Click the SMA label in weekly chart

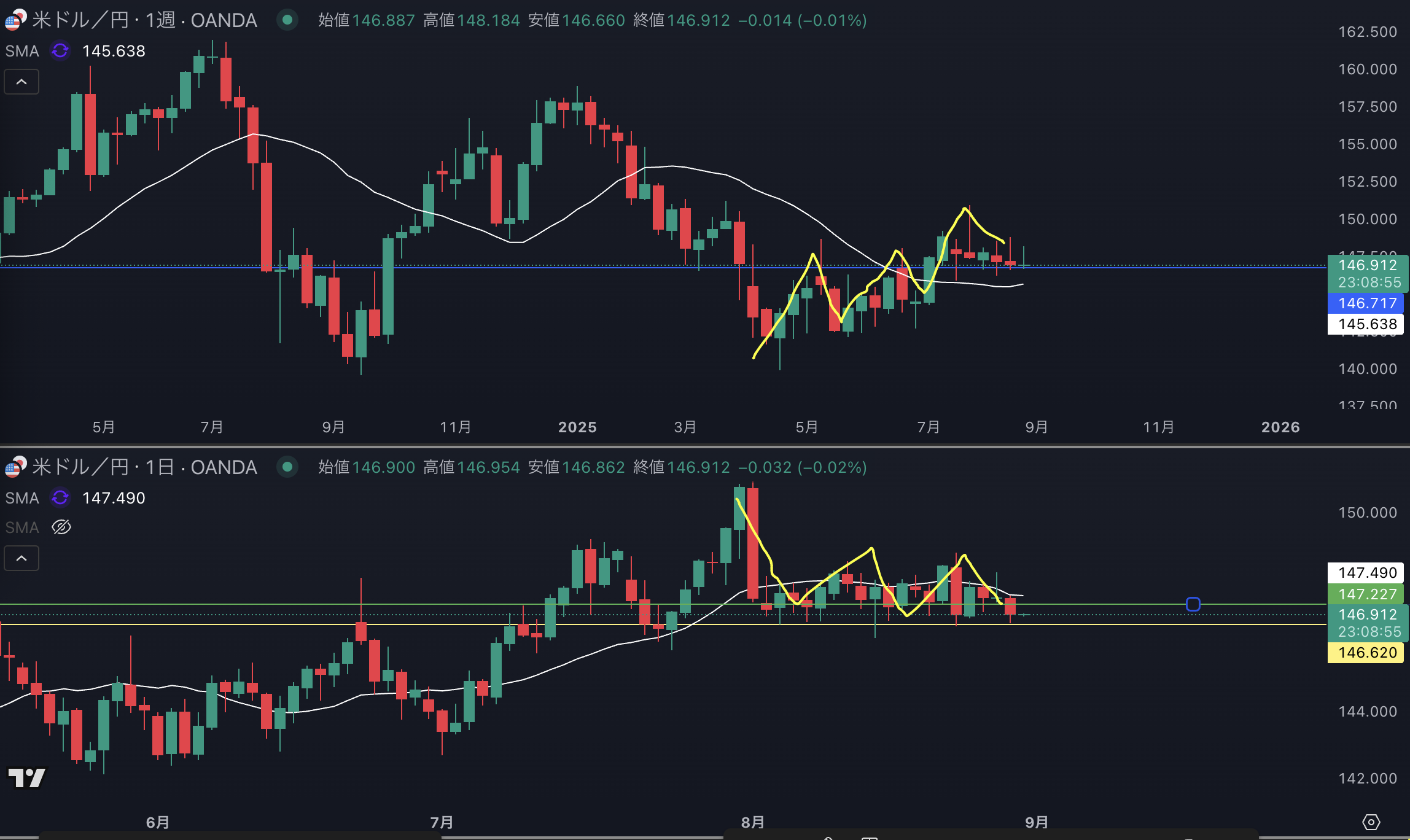coord(22,51)
